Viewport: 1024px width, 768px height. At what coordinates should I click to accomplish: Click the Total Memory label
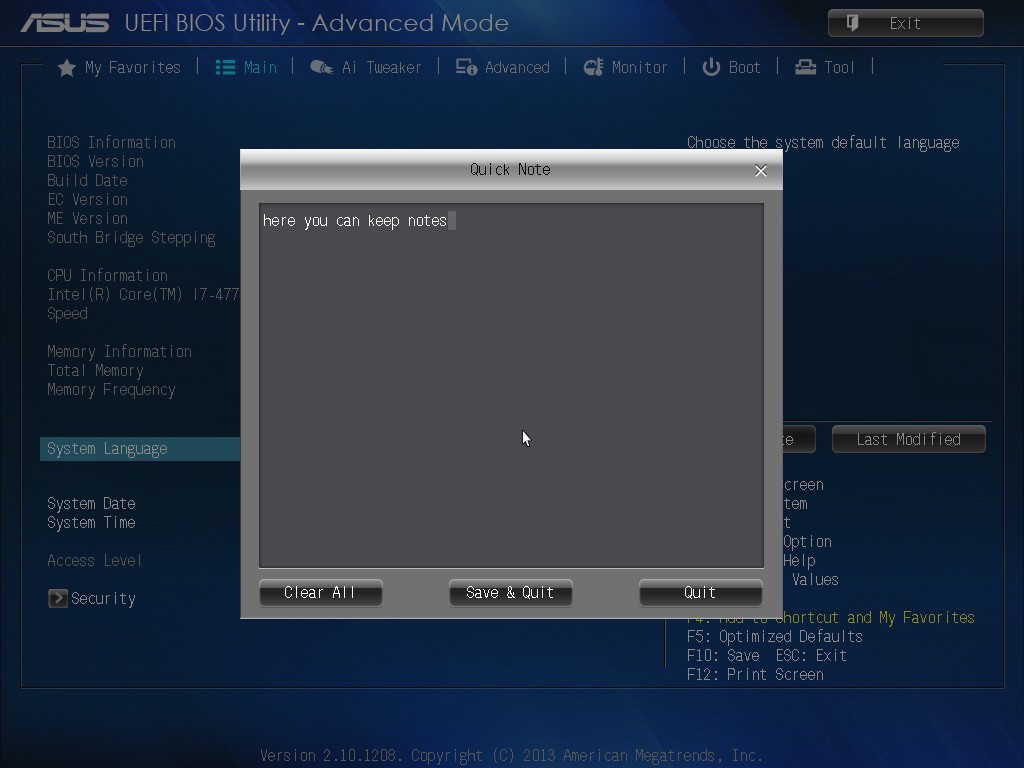click(x=95, y=370)
